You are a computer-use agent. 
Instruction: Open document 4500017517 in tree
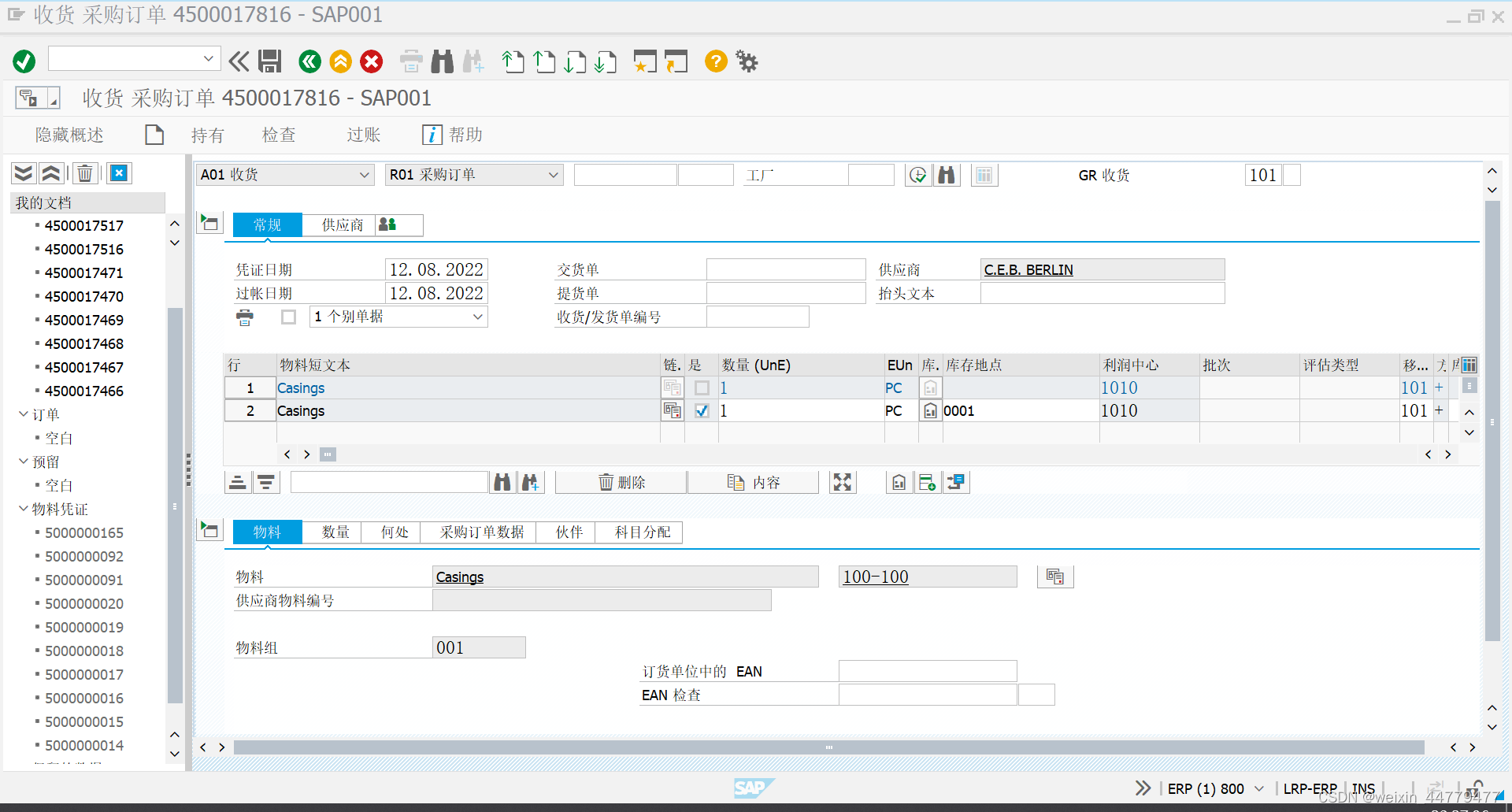click(x=84, y=225)
